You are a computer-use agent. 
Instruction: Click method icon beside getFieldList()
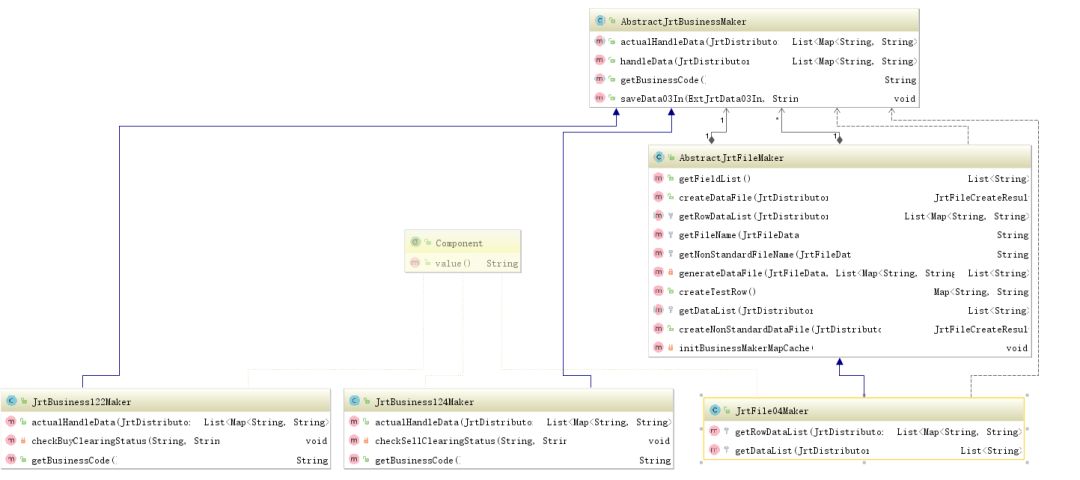[x=658, y=178]
